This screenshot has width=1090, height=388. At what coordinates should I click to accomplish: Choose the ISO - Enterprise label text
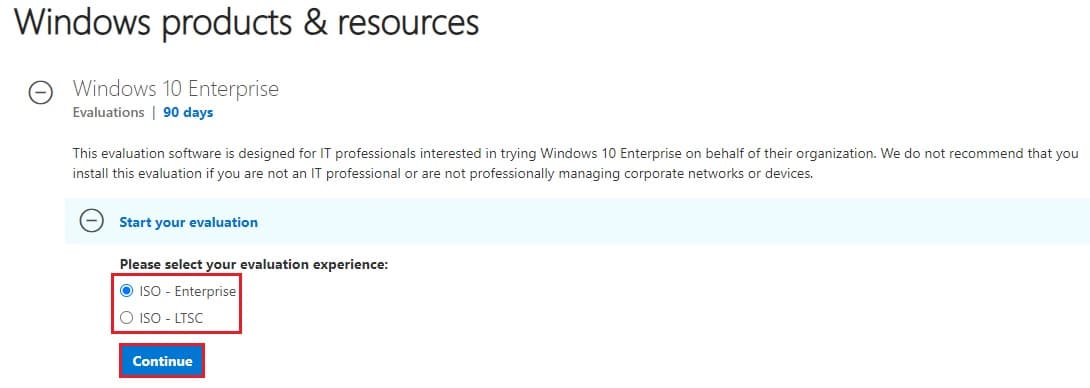pyautogui.click(x=188, y=291)
